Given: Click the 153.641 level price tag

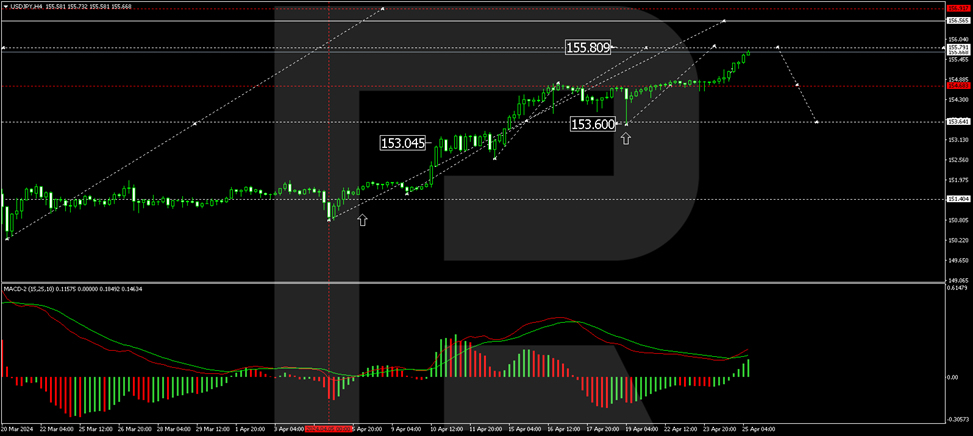Looking at the screenshot, I should tap(959, 122).
